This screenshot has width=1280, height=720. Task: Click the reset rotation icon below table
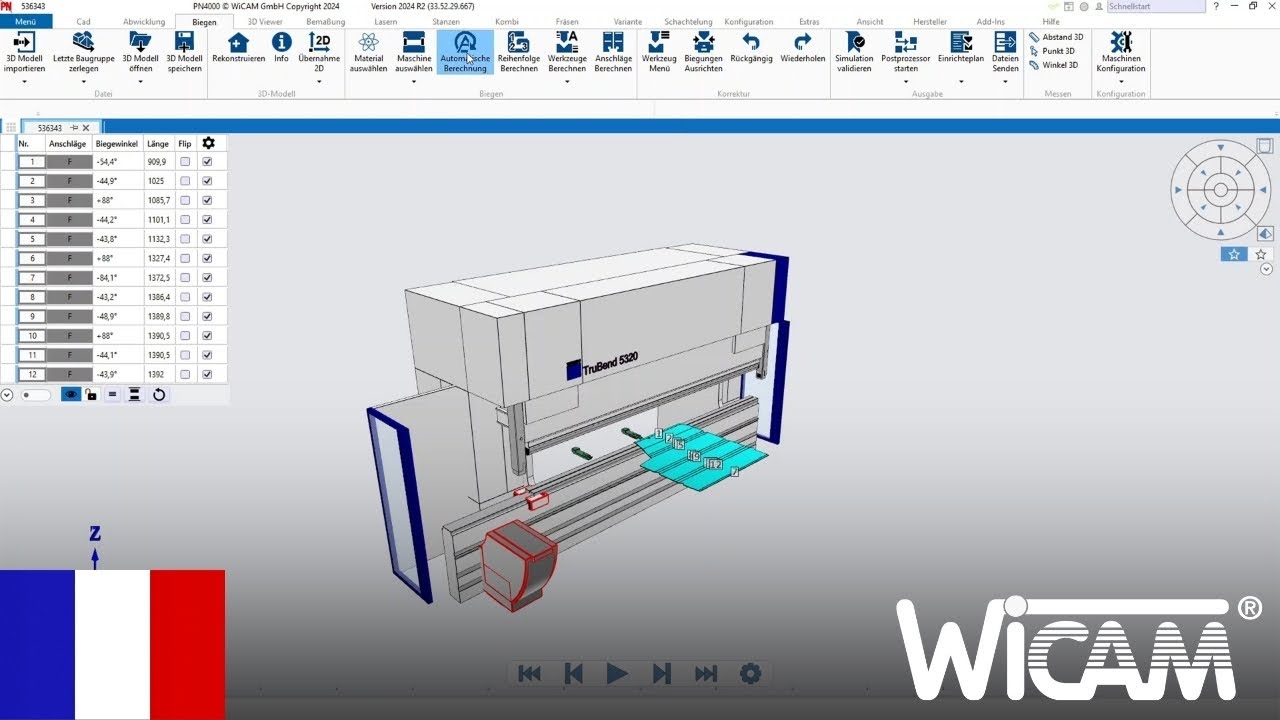(x=159, y=395)
